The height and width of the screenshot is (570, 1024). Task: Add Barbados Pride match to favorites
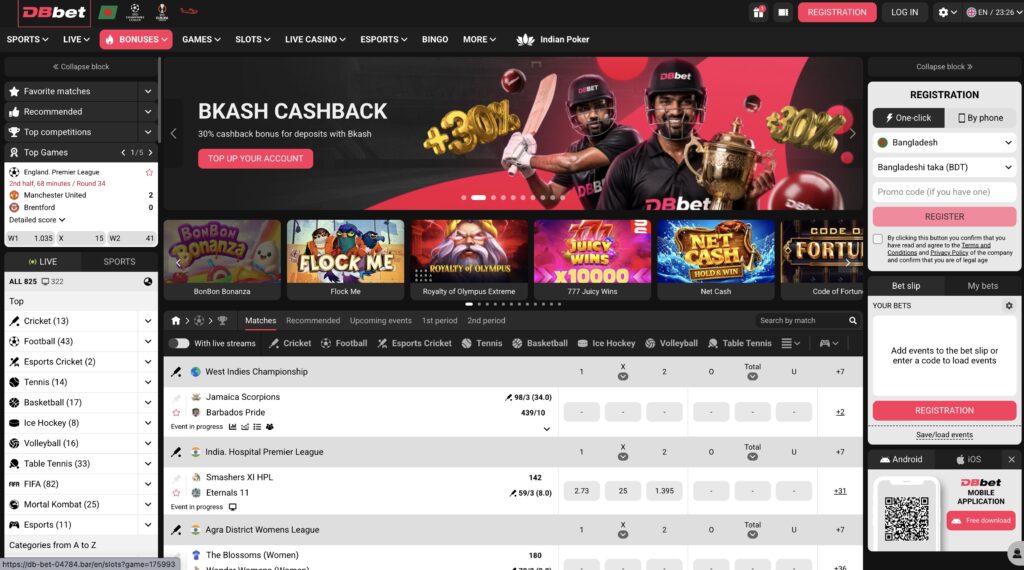176,413
